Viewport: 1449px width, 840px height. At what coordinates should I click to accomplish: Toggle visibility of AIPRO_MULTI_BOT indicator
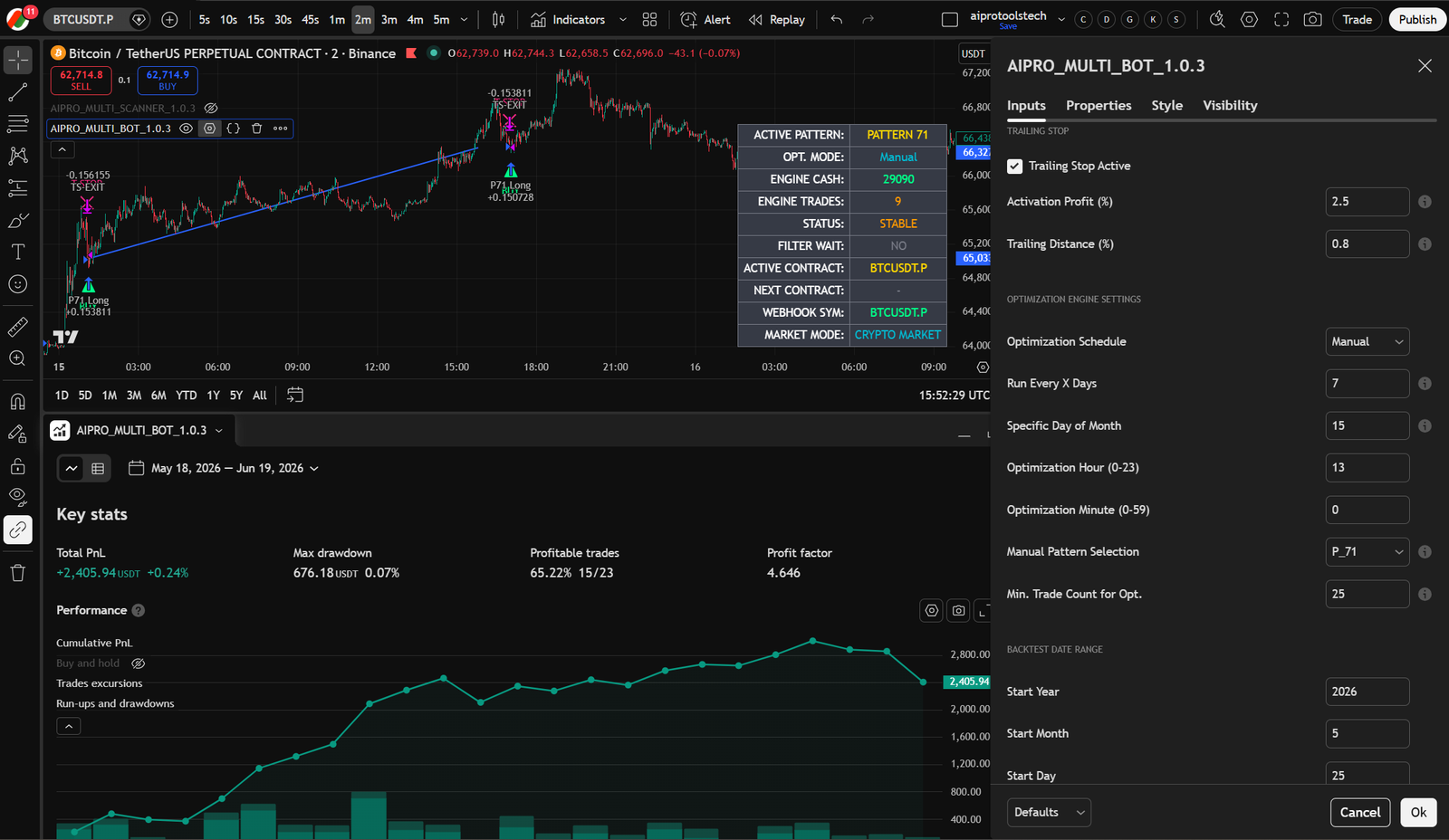coord(186,129)
